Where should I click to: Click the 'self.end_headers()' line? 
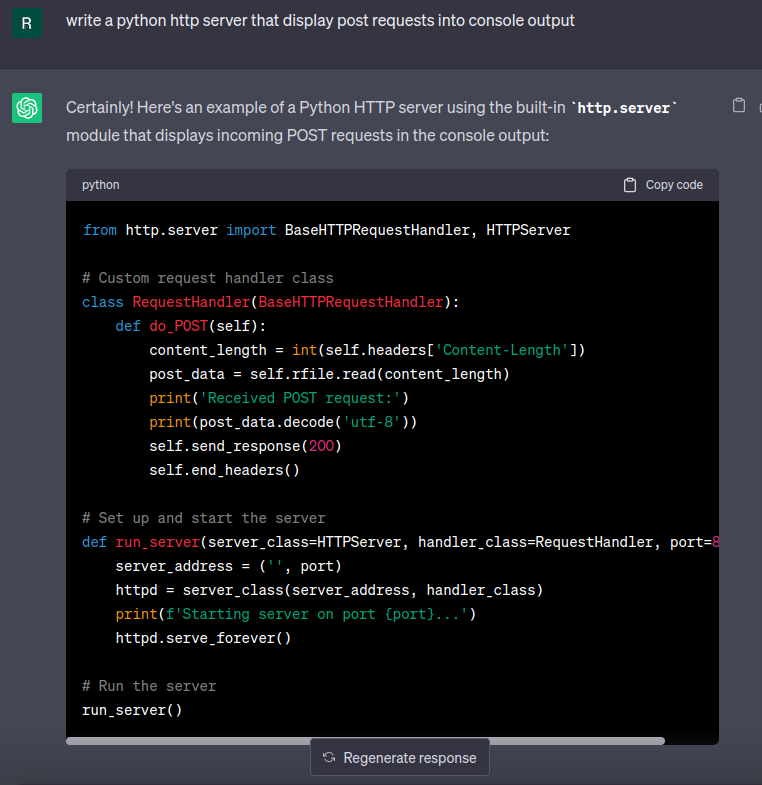coord(224,470)
